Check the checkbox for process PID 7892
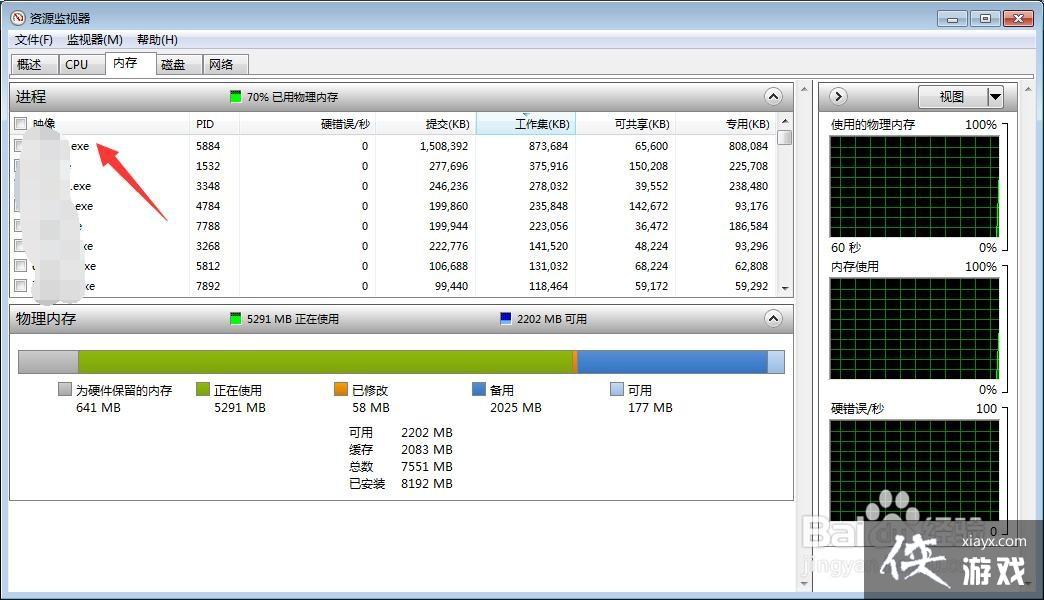Viewport: 1044px width, 600px height. click(x=20, y=285)
